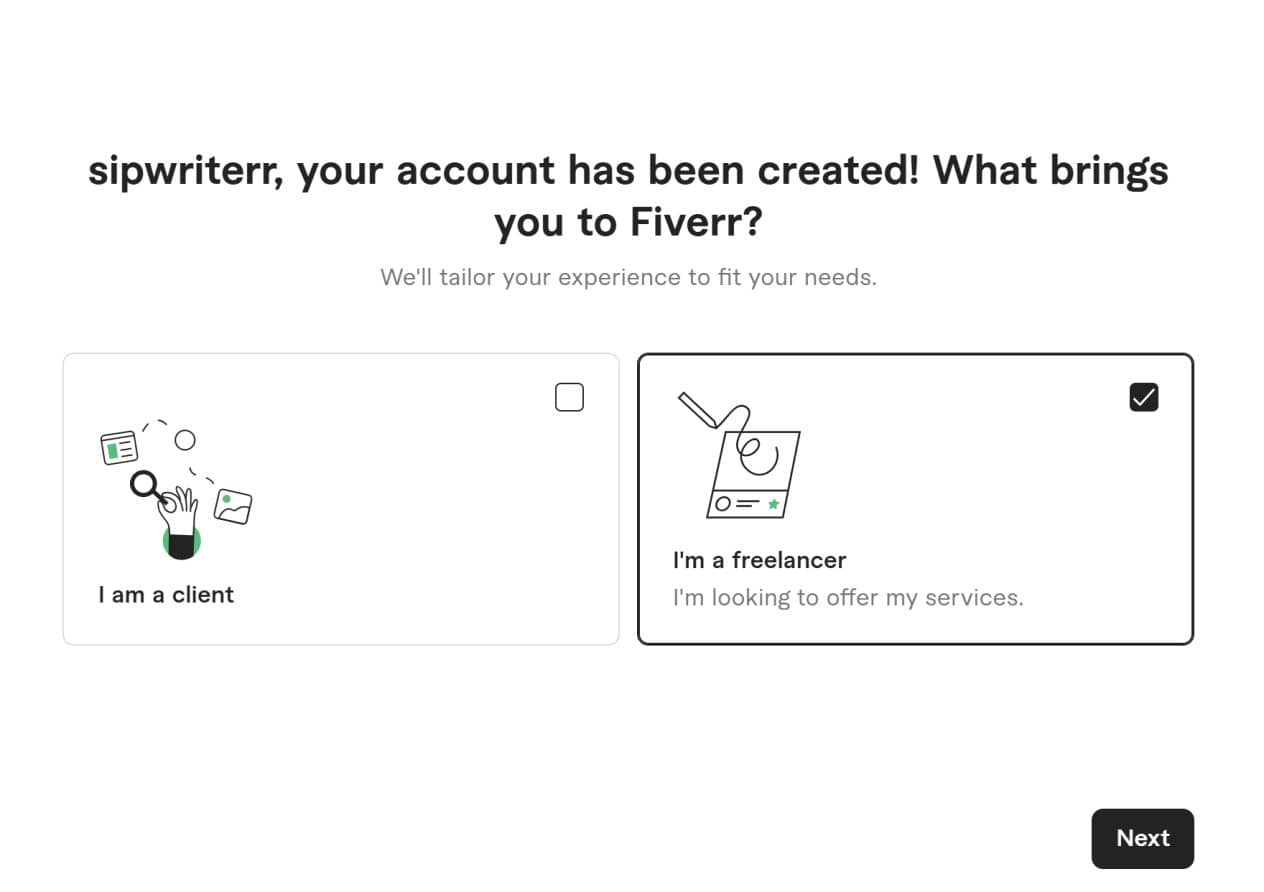Image resolution: width=1264 pixels, height=892 pixels.
Task: Check the 'I am a client' checkbox
Action: [569, 397]
